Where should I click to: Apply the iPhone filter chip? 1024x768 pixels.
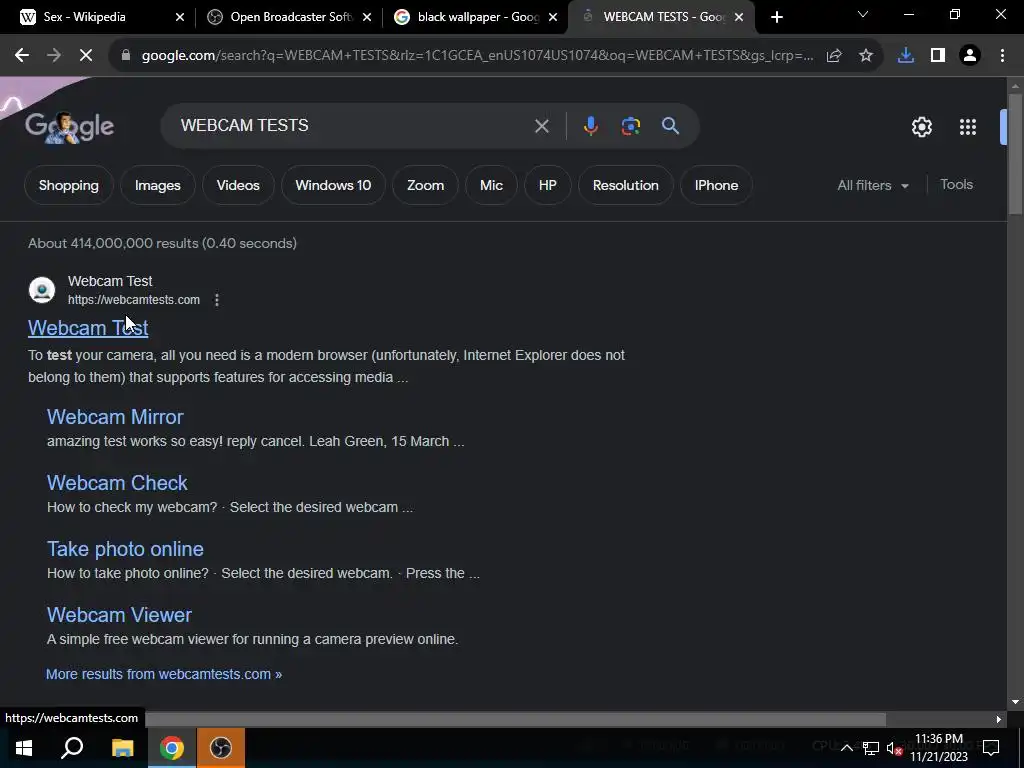click(716, 185)
